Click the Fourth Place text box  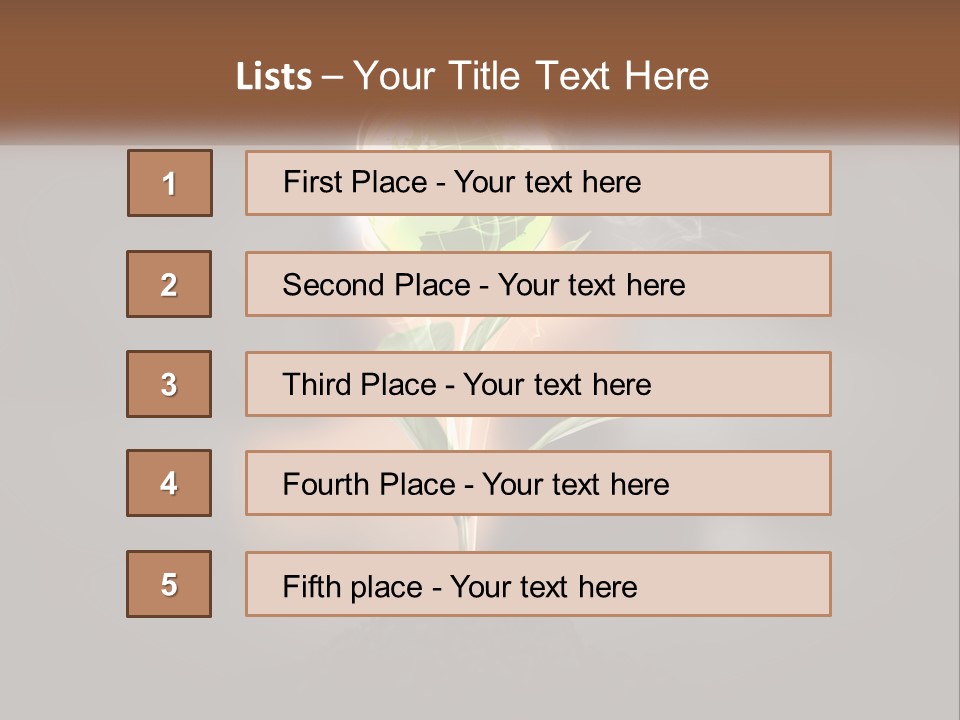point(538,484)
